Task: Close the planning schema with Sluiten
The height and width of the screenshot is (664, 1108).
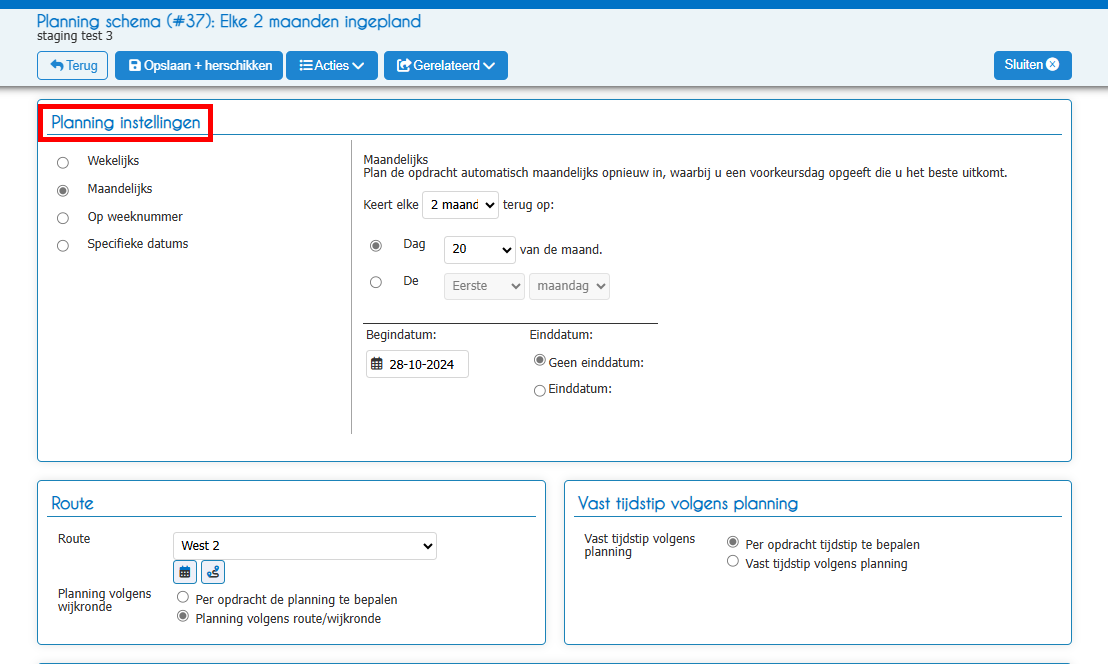Action: click(x=1032, y=65)
